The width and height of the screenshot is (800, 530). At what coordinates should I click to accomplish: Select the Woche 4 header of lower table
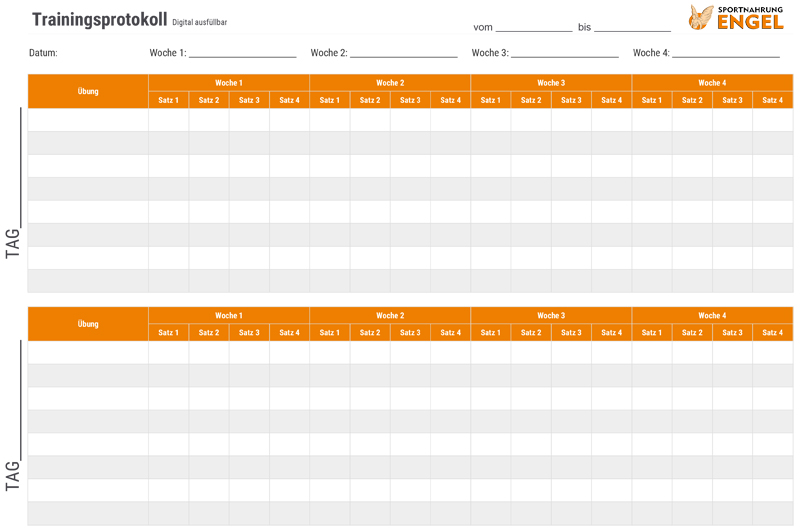(x=712, y=315)
